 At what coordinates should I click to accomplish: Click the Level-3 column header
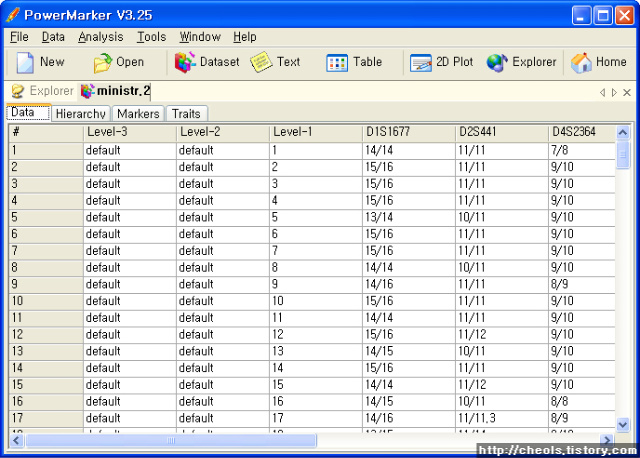coord(130,132)
